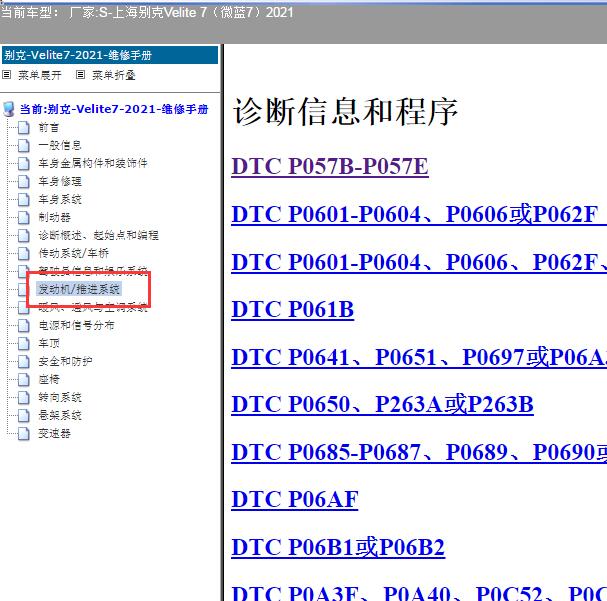This screenshot has height=601, width=607.
Task: Expand all menus with 菜单展开
Action: pos(39,75)
